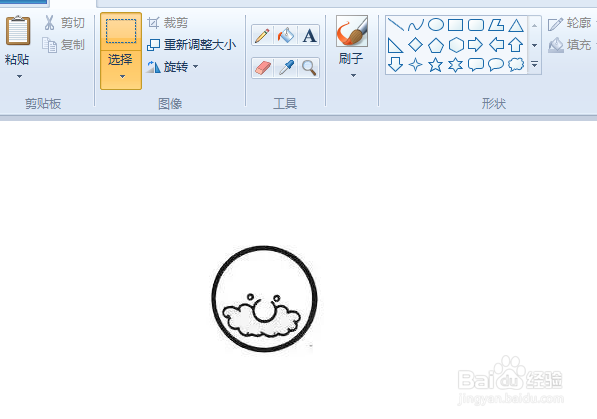Viewport: 597px width, 419px height.
Task: Open the Fill (填充) options
Action: 570,45
